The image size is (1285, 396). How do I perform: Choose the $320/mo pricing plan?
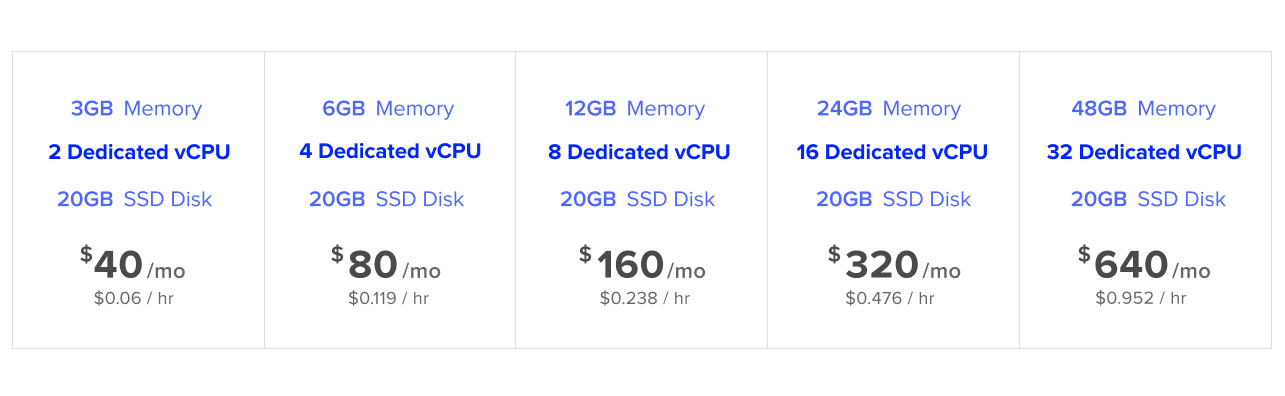893,200
